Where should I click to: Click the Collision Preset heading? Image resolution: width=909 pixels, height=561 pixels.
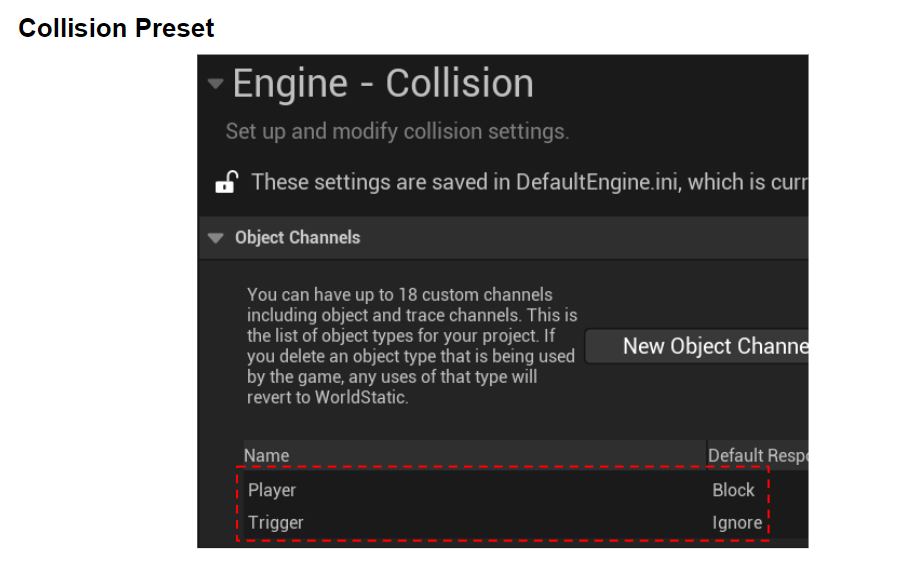coord(116,28)
